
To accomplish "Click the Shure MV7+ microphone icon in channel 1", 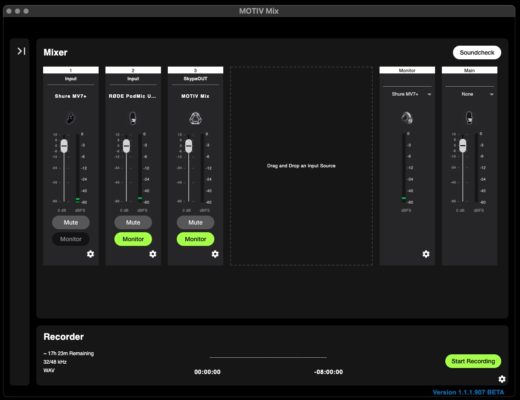I will pyautogui.click(x=70, y=118).
